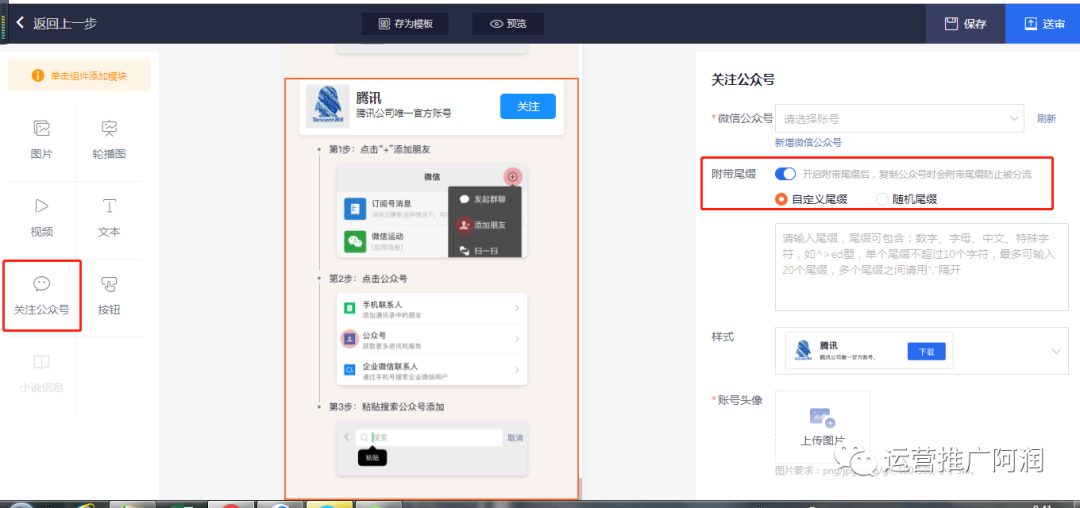Click the 搜索 search field in step 3
The width and height of the screenshot is (1080, 508).
tap(429, 437)
